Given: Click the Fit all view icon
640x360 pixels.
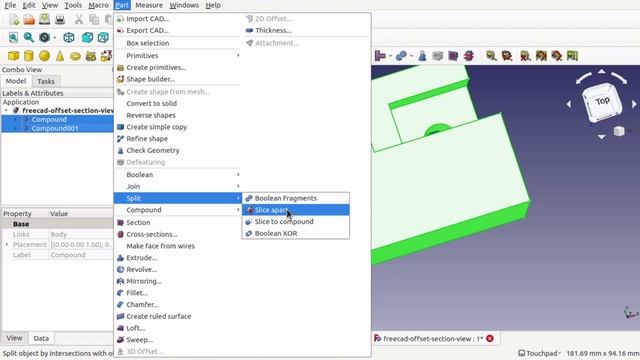Looking at the screenshot, I should (13, 38).
